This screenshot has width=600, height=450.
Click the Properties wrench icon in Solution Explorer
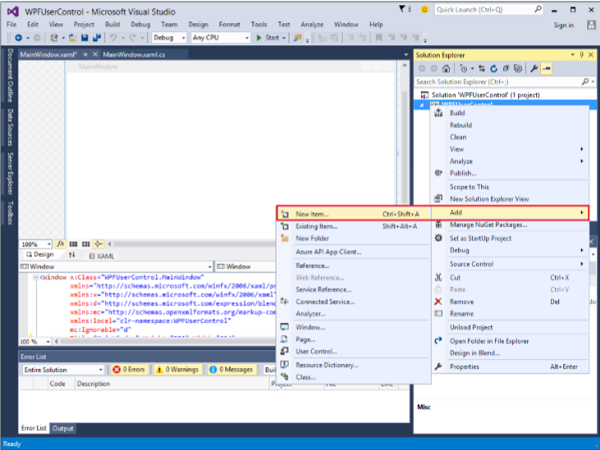click(533, 69)
